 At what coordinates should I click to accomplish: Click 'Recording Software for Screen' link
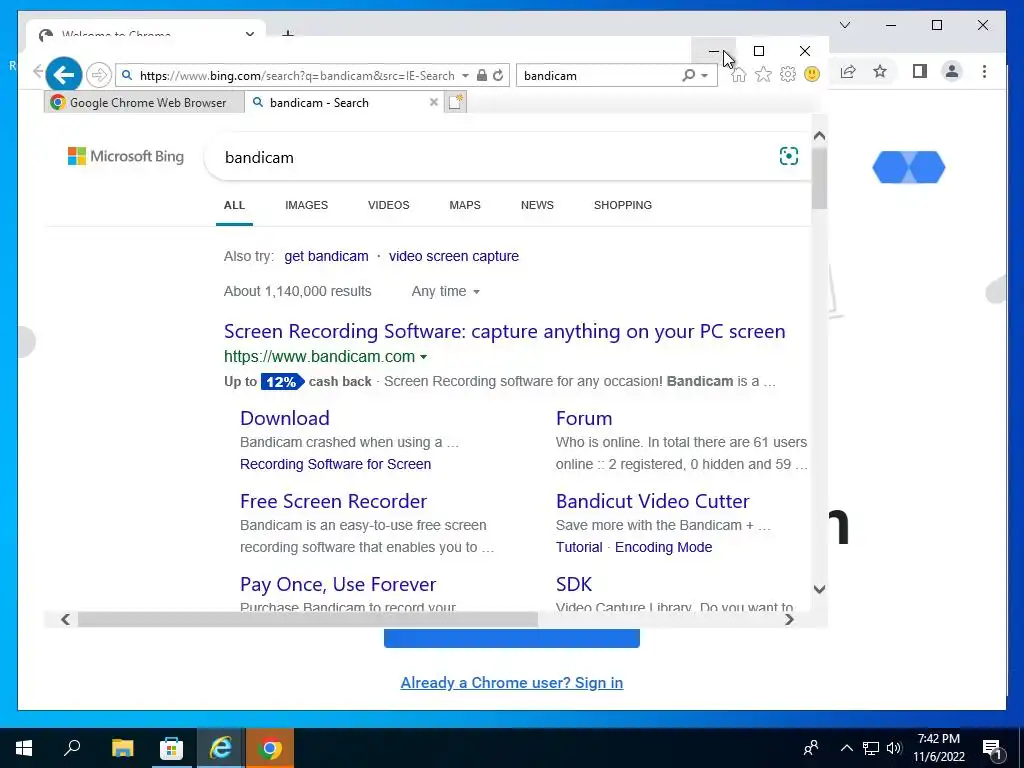coord(336,464)
